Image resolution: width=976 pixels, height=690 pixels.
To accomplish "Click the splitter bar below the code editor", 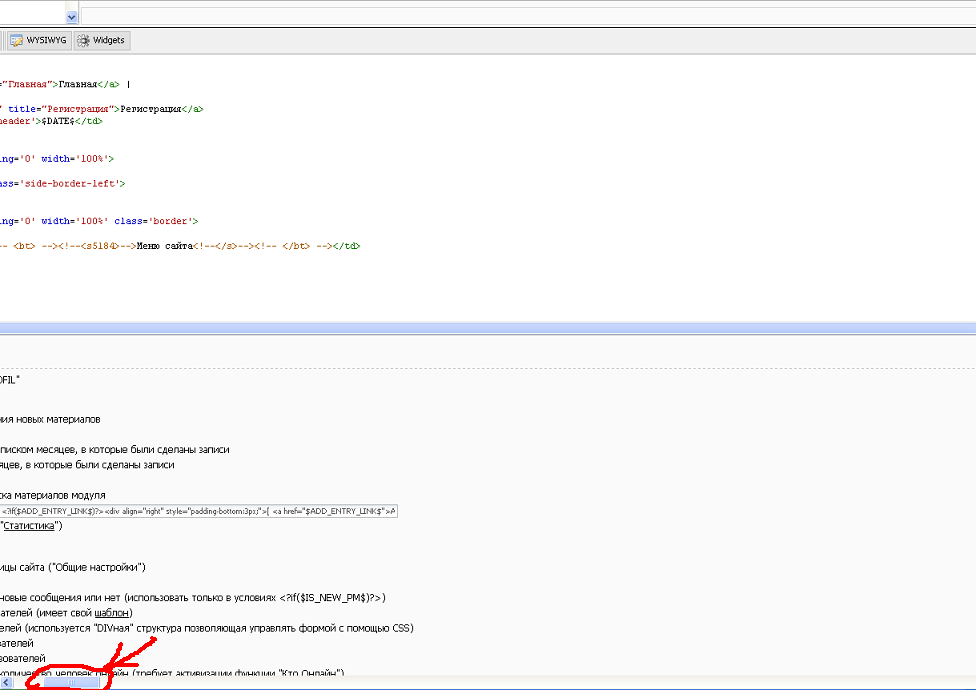I will (x=488, y=328).
